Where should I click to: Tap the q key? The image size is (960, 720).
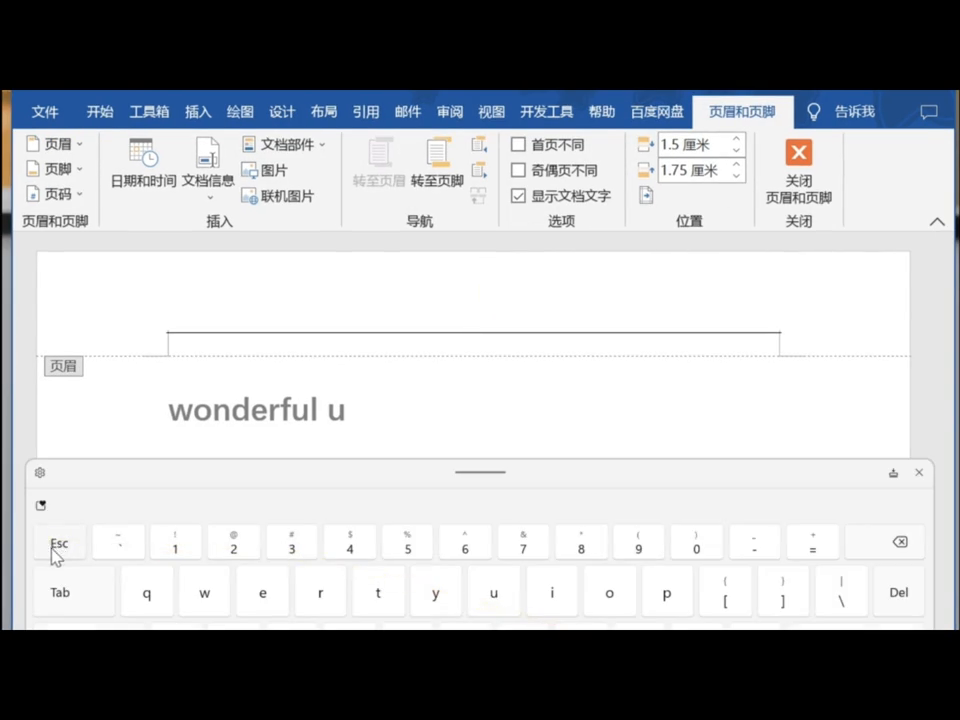point(147,592)
